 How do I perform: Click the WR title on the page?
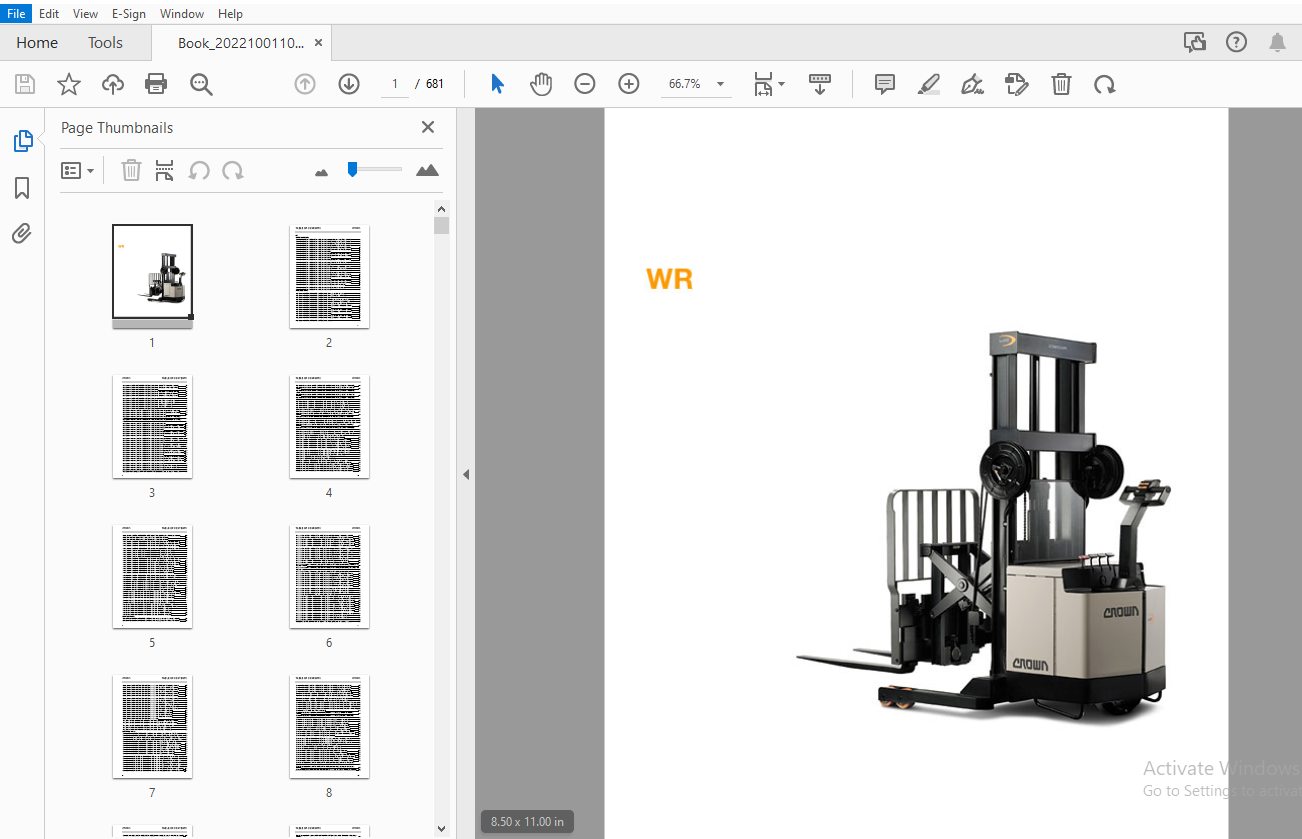(x=669, y=279)
